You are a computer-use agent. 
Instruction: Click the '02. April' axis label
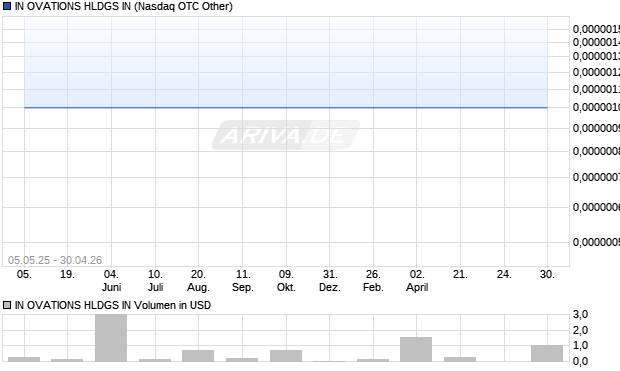click(417, 280)
